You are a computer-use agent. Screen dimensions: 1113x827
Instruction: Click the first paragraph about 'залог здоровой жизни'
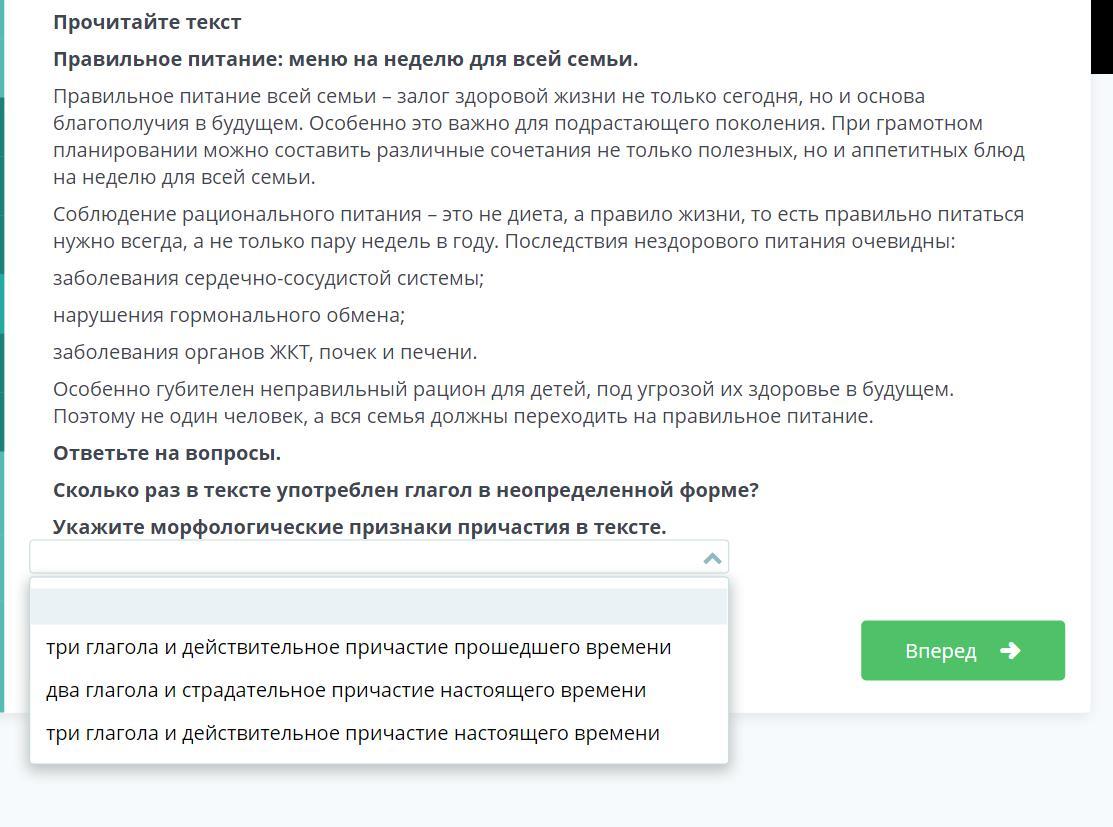click(538, 136)
